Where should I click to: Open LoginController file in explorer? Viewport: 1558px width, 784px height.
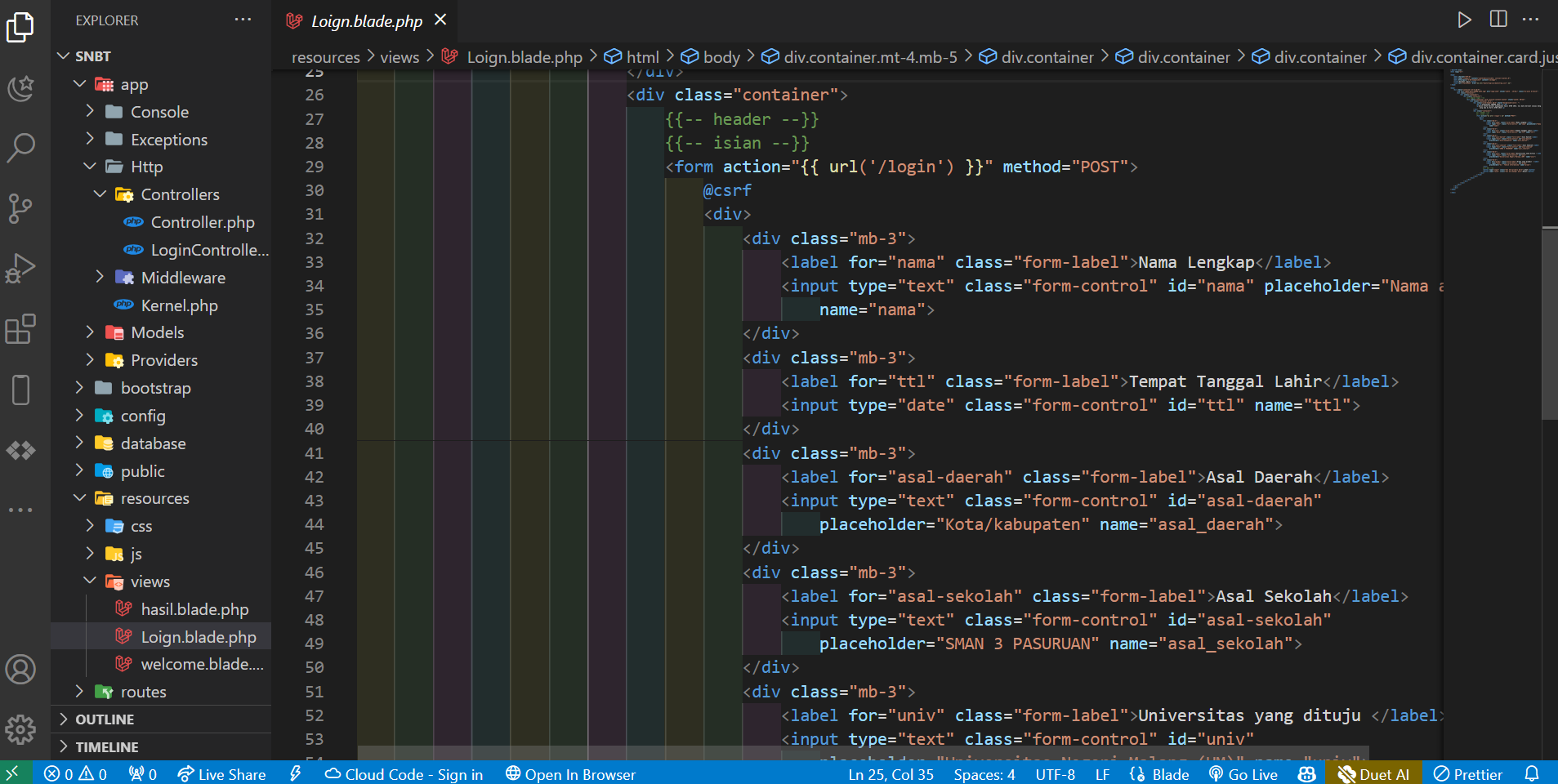pyautogui.click(x=161, y=250)
